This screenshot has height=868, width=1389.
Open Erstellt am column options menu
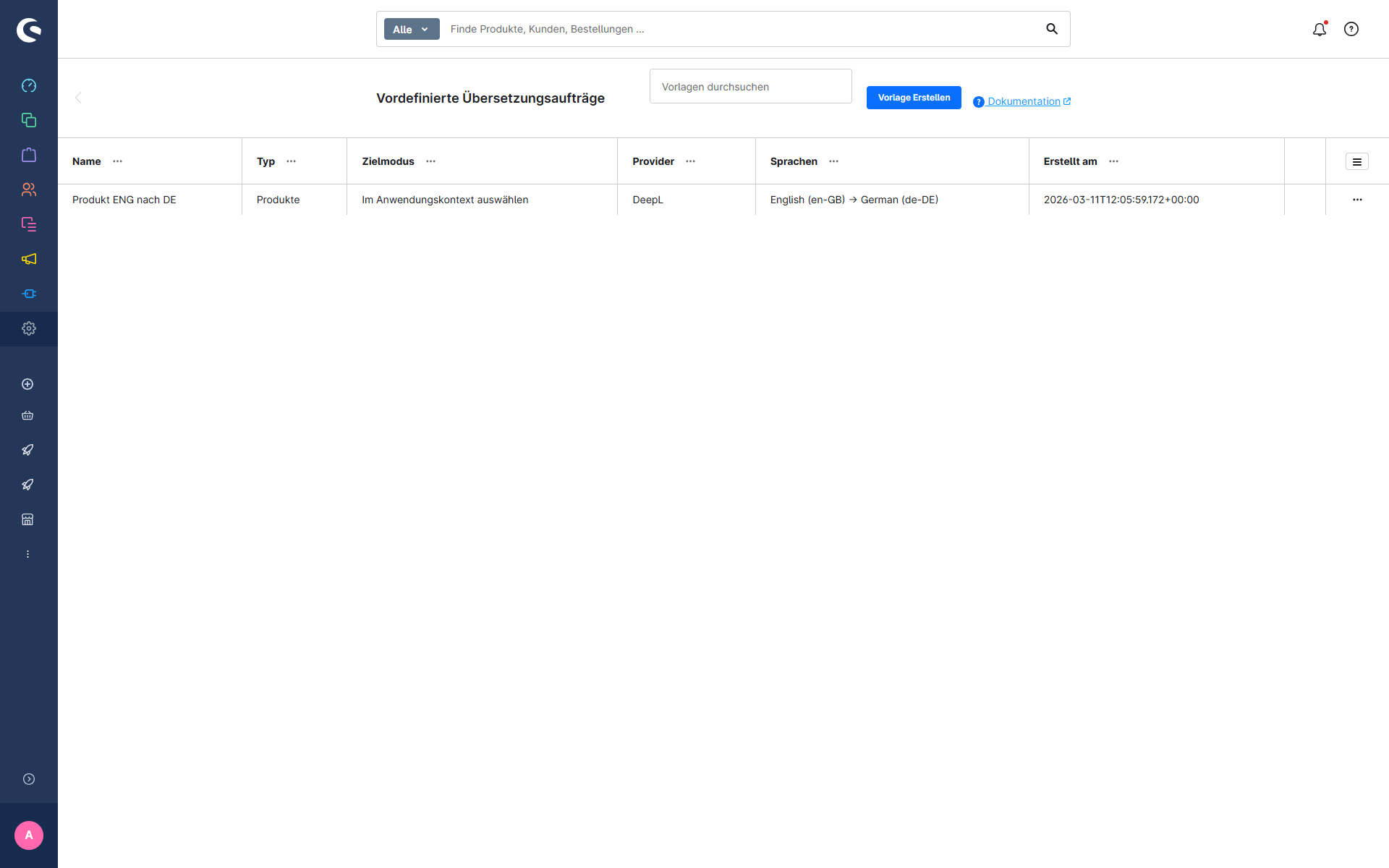click(1113, 161)
